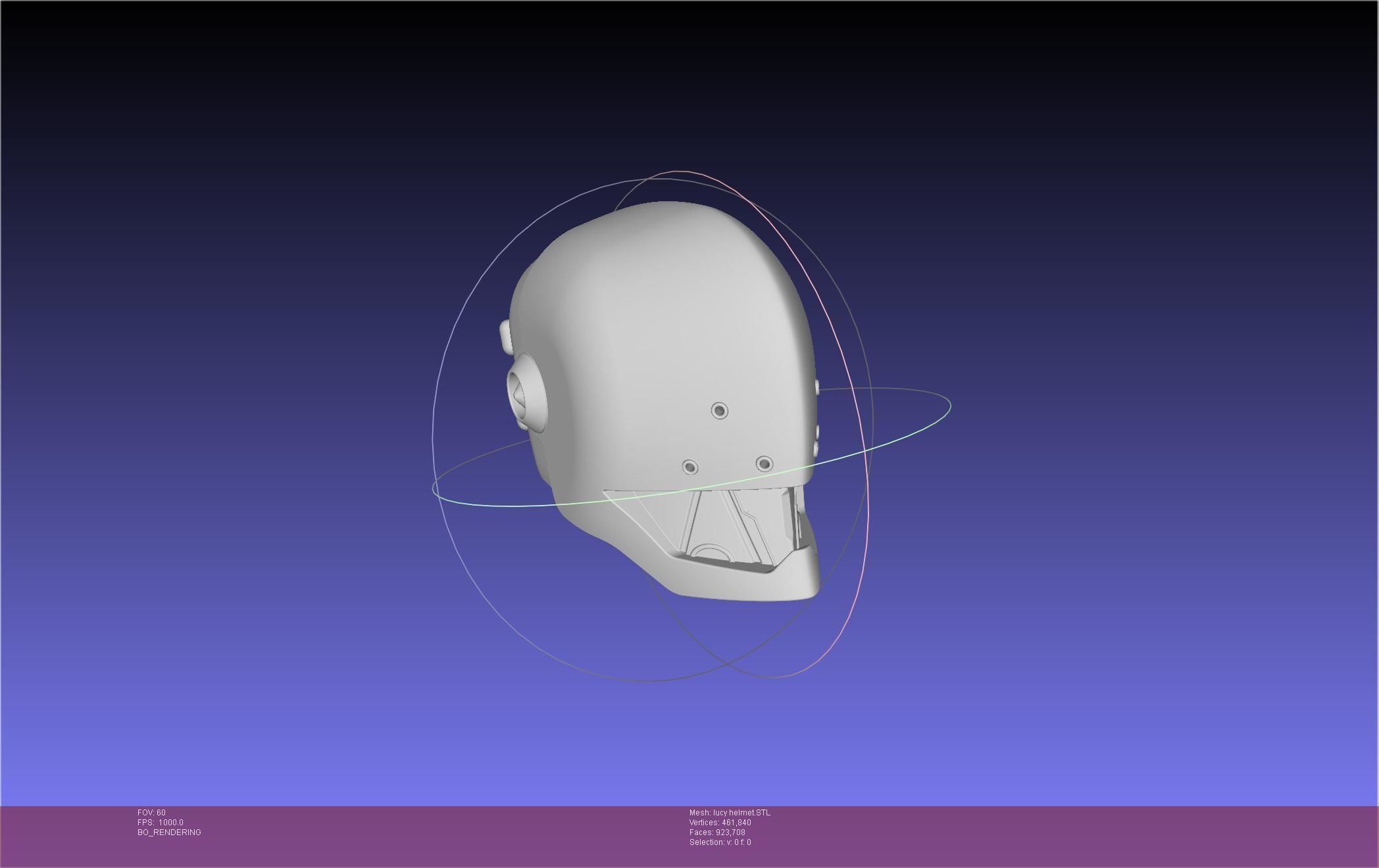The width and height of the screenshot is (1379, 868).
Task: Click the helmet 3D model
Action: pyautogui.click(x=661, y=401)
